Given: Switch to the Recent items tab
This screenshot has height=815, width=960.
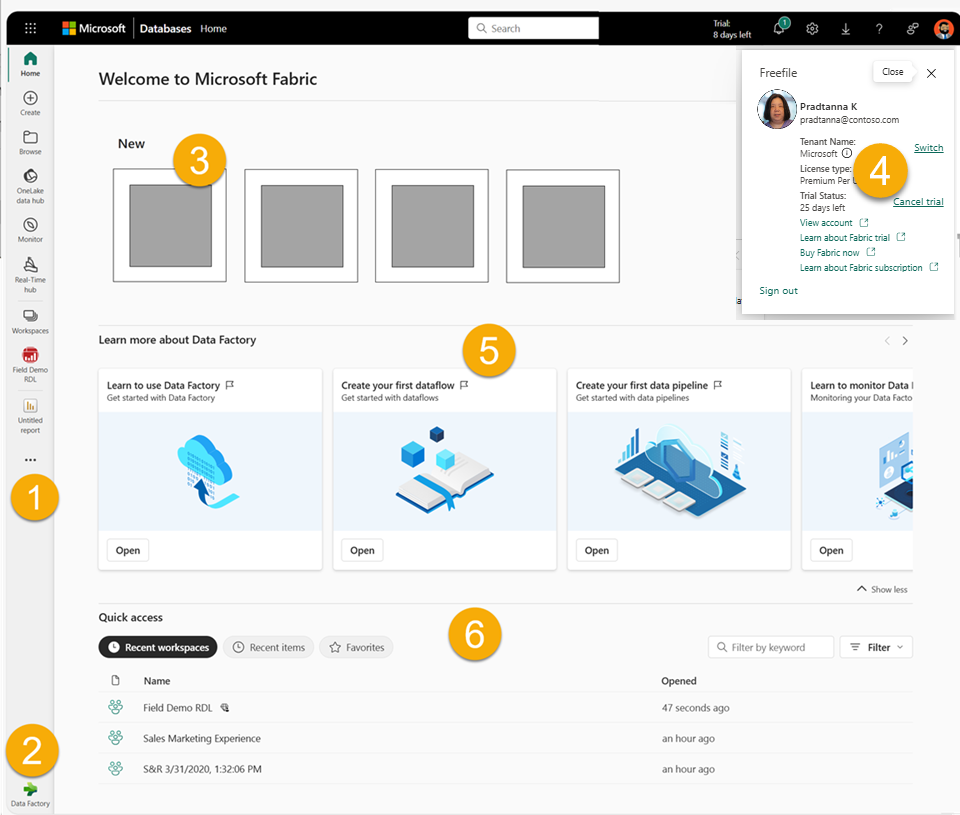Looking at the screenshot, I should coord(268,647).
